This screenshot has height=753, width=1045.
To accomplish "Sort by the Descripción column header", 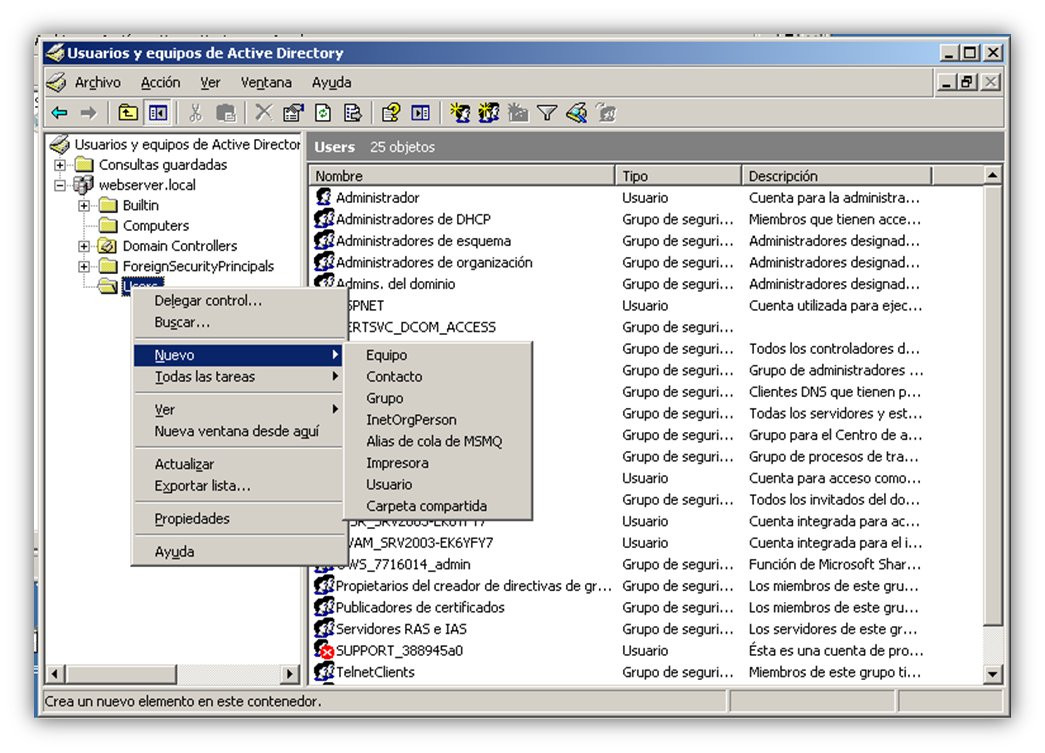I will coord(837,176).
